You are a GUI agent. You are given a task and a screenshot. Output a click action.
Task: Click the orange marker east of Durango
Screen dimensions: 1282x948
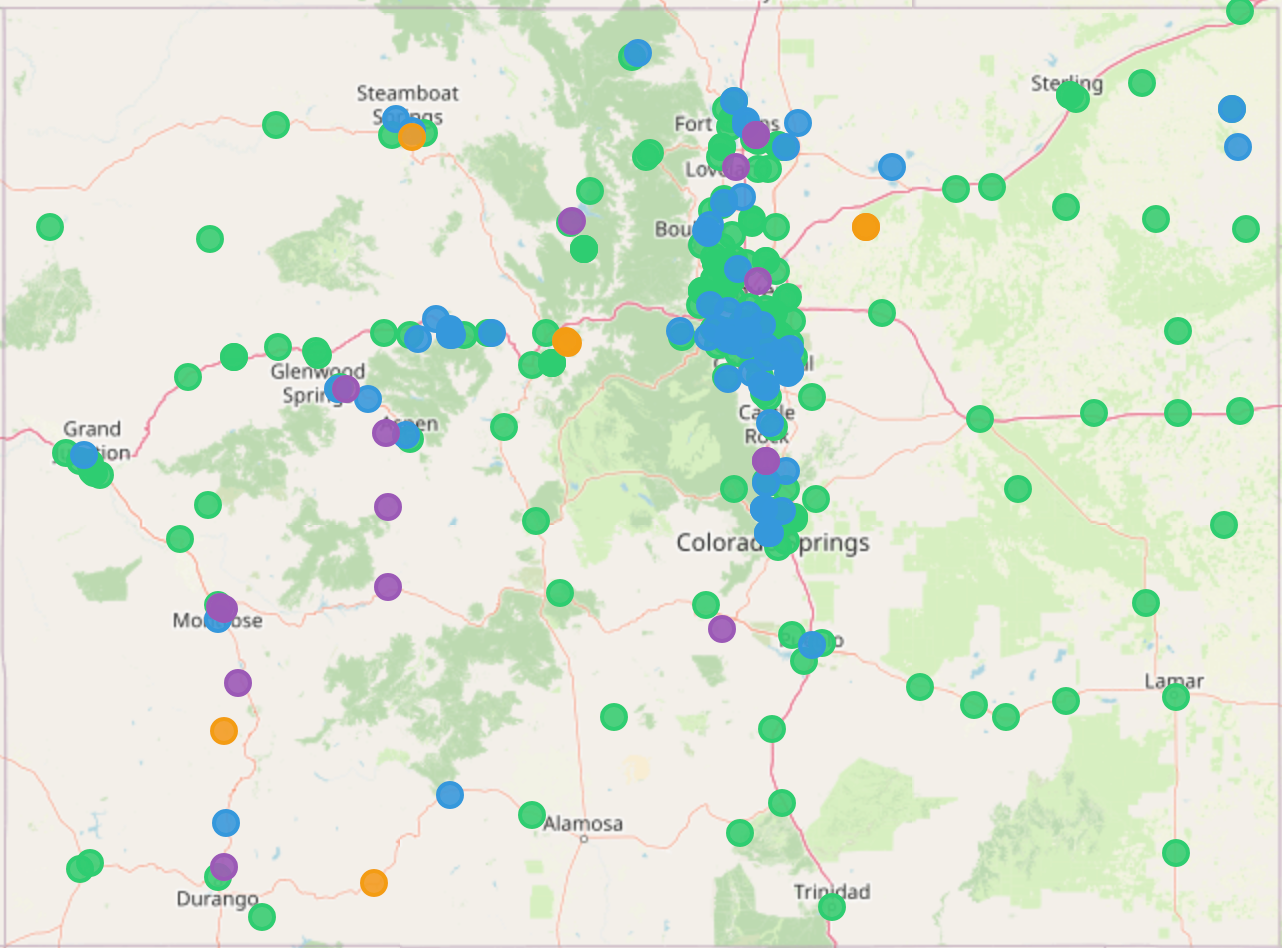(x=373, y=883)
